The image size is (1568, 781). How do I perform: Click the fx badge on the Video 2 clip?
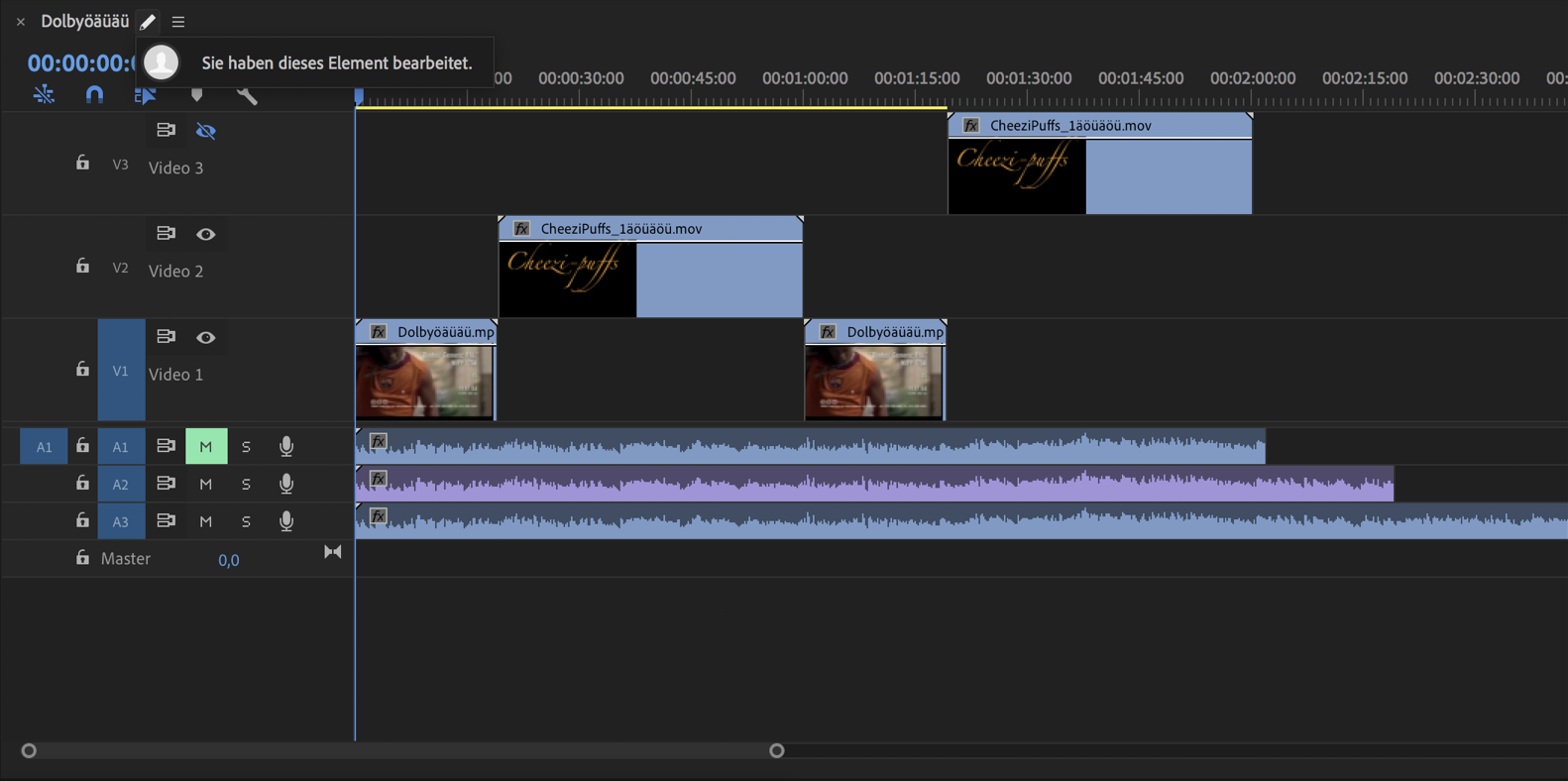click(x=521, y=229)
